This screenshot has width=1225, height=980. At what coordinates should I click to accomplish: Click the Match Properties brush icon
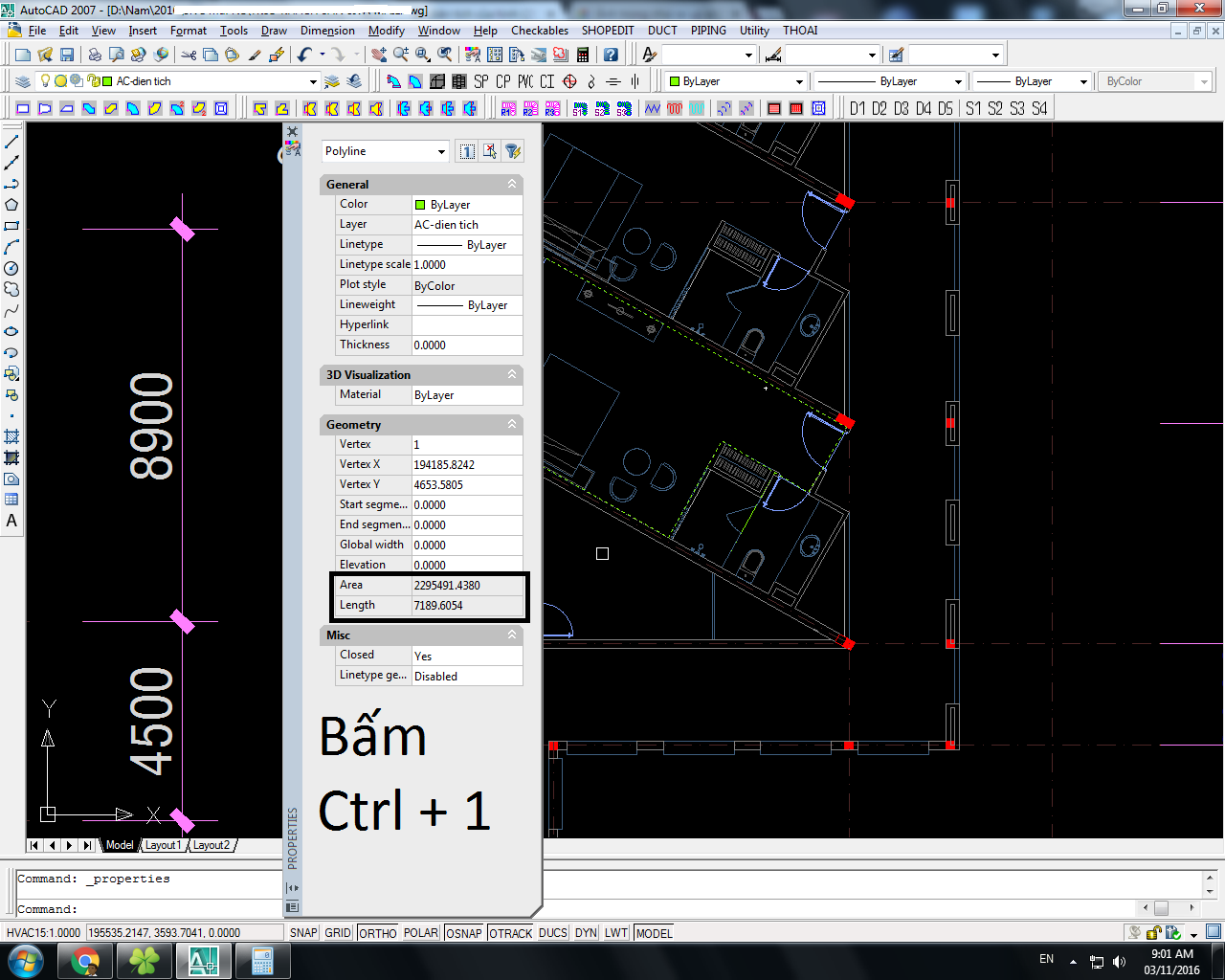click(255, 55)
